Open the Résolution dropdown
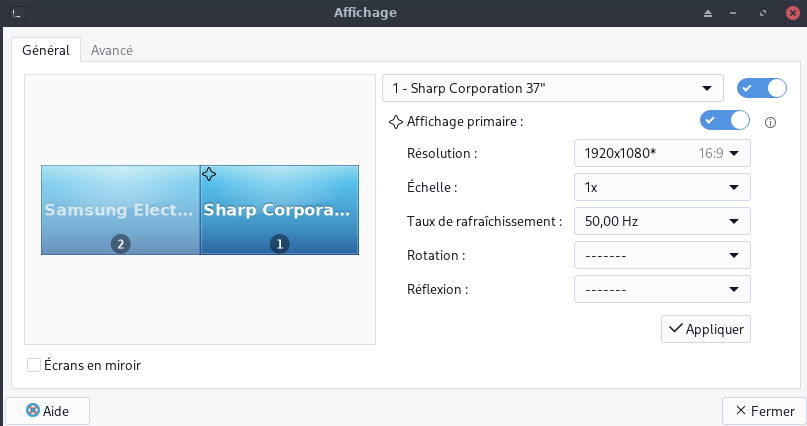 point(662,153)
